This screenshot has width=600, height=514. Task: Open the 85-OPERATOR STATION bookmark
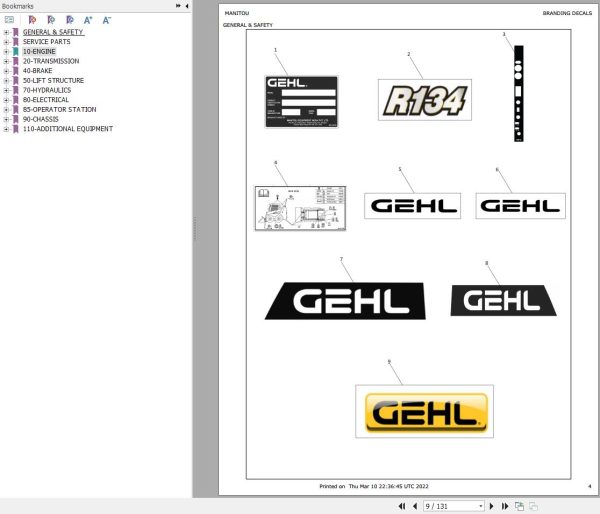click(59, 109)
